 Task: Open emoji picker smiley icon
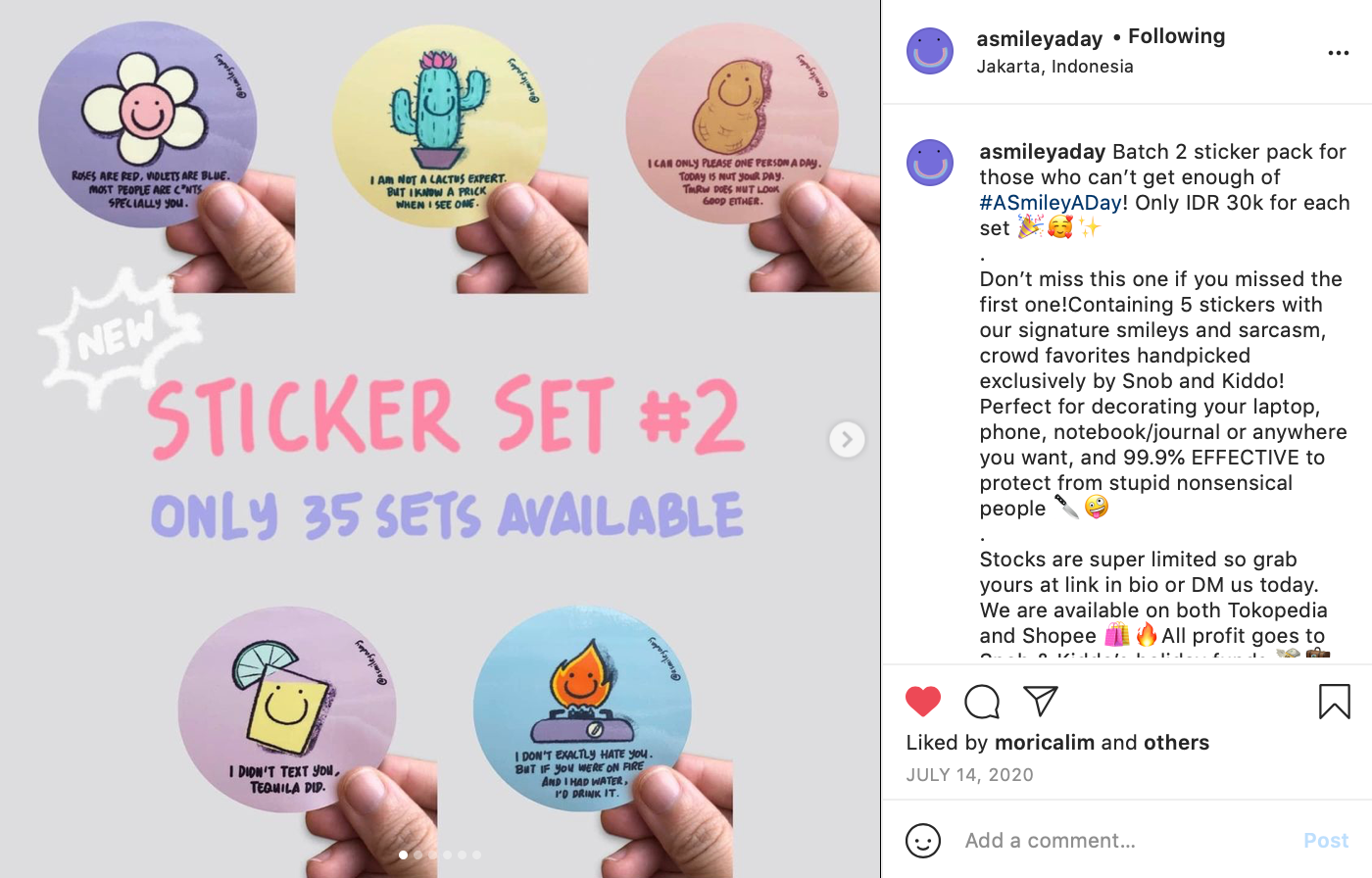point(923,841)
